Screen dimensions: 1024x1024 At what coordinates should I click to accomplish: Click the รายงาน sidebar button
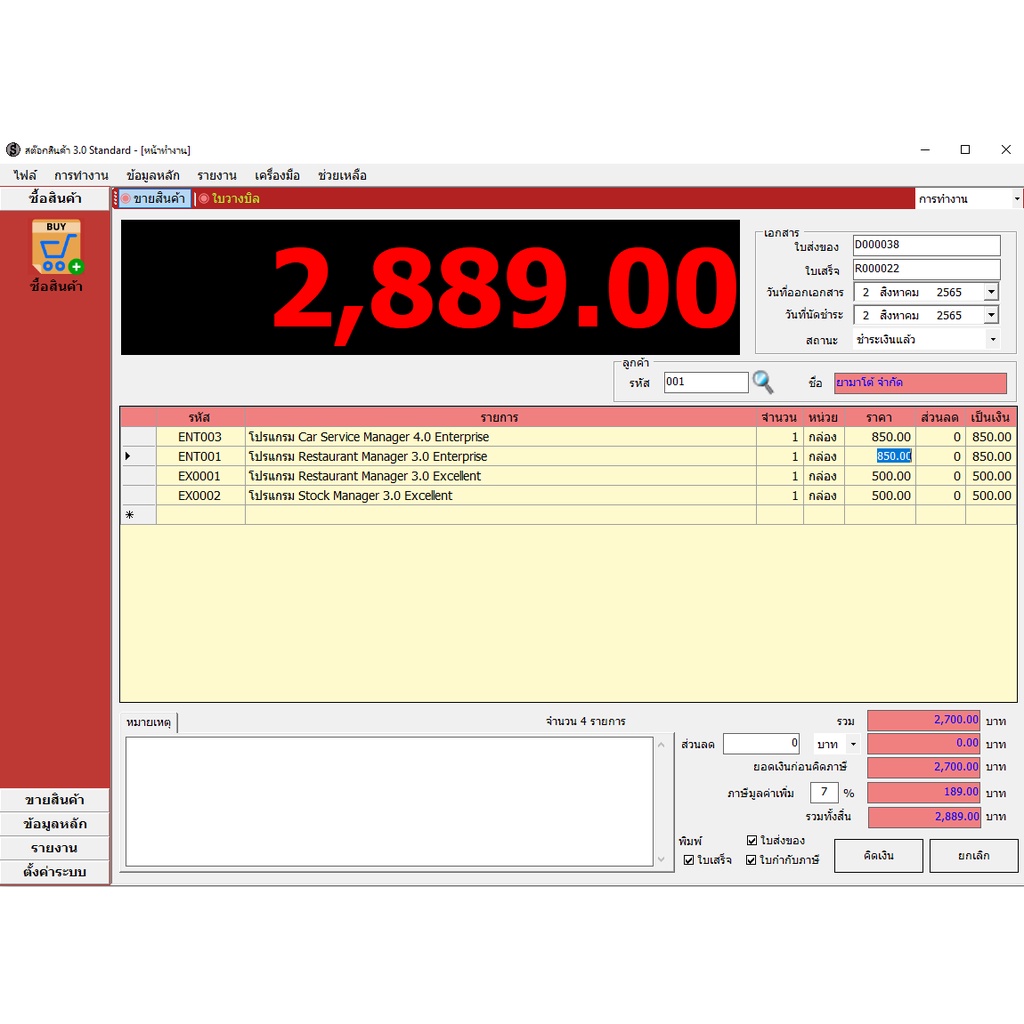pos(55,848)
